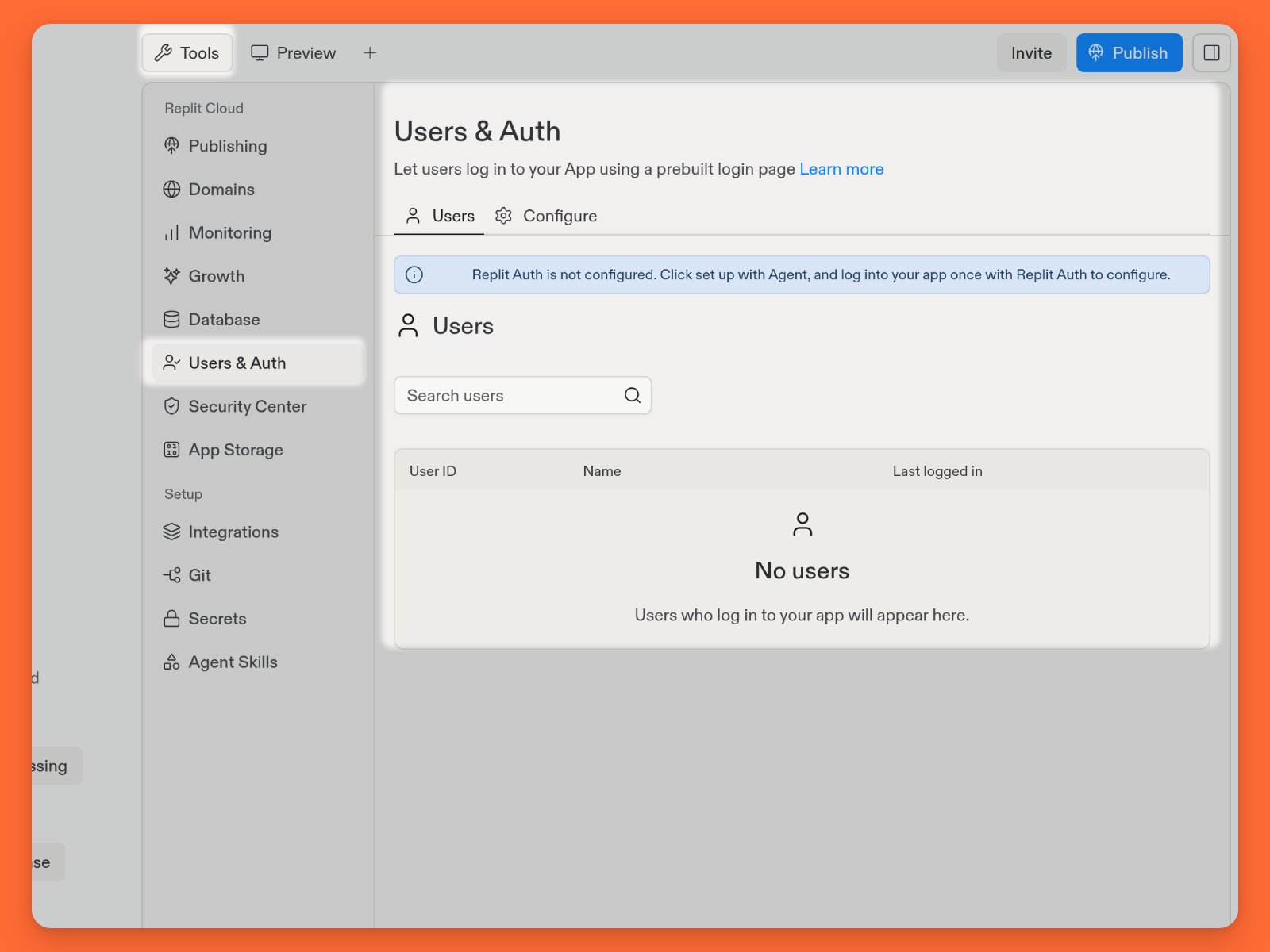
Task: Toggle the side panel layout icon
Action: (x=1211, y=53)
